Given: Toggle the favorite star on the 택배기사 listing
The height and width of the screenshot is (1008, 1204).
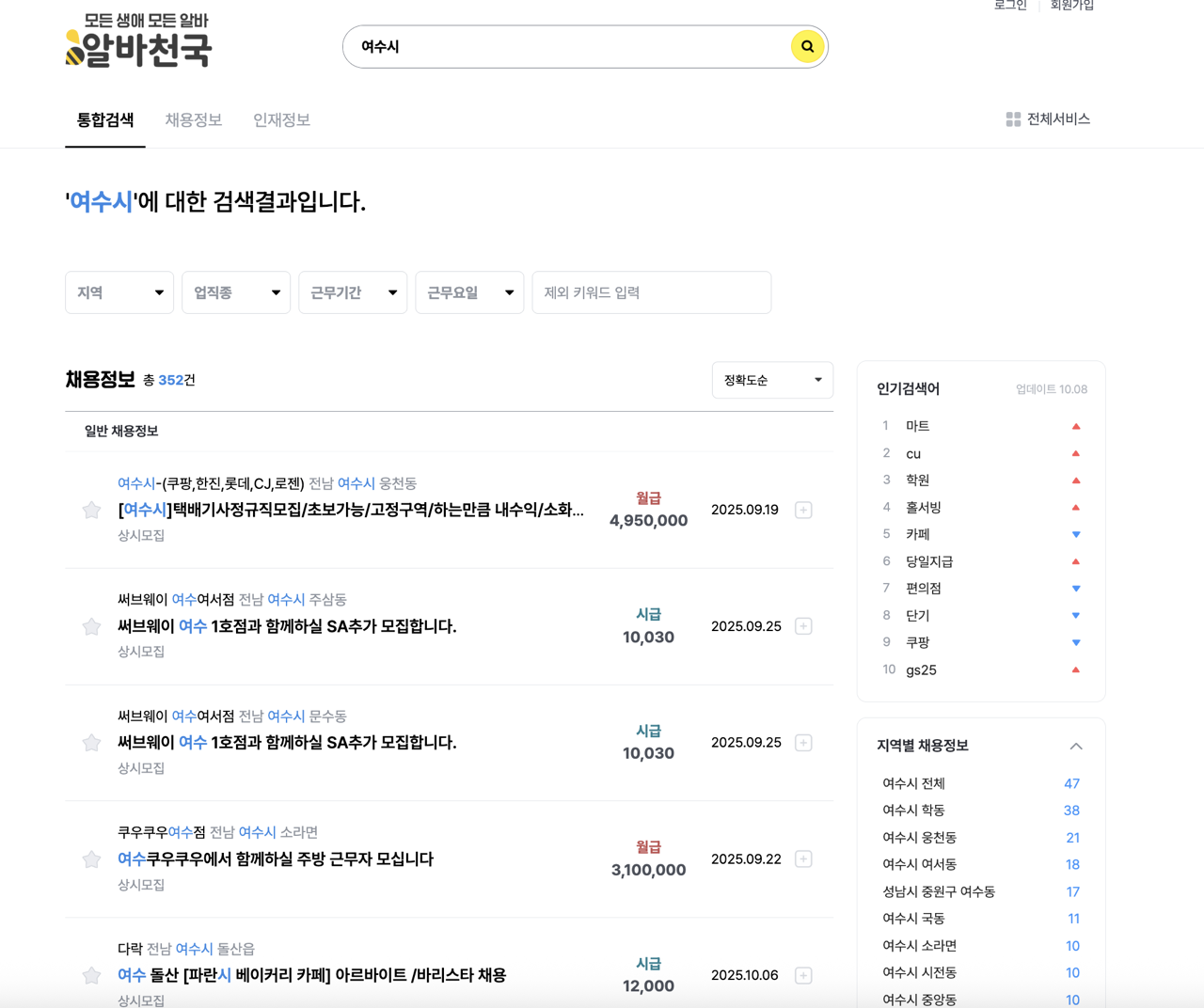Looking at the screenshot, I should [x=91, y=510].
